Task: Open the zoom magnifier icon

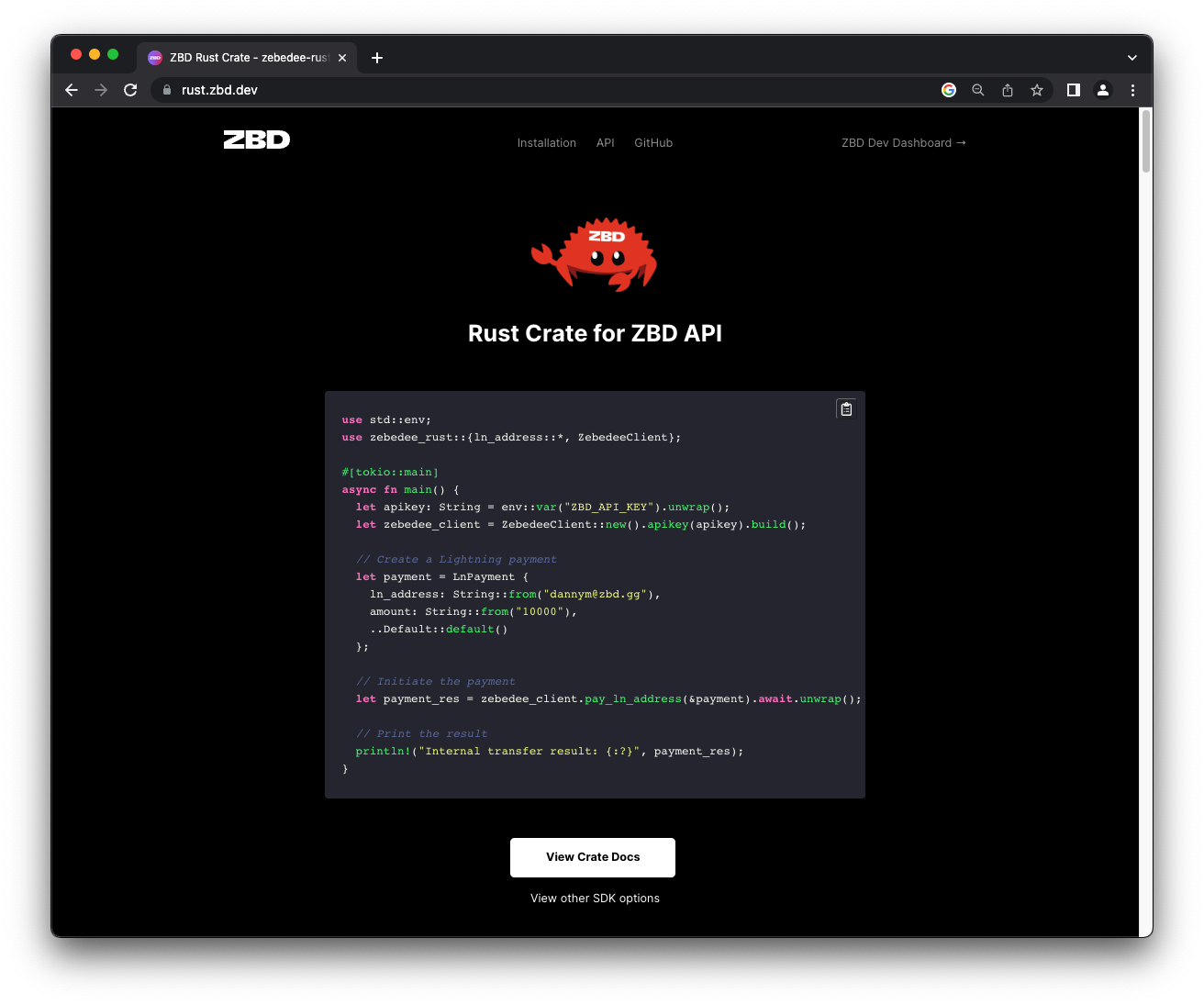Action: tap(978, 90)
